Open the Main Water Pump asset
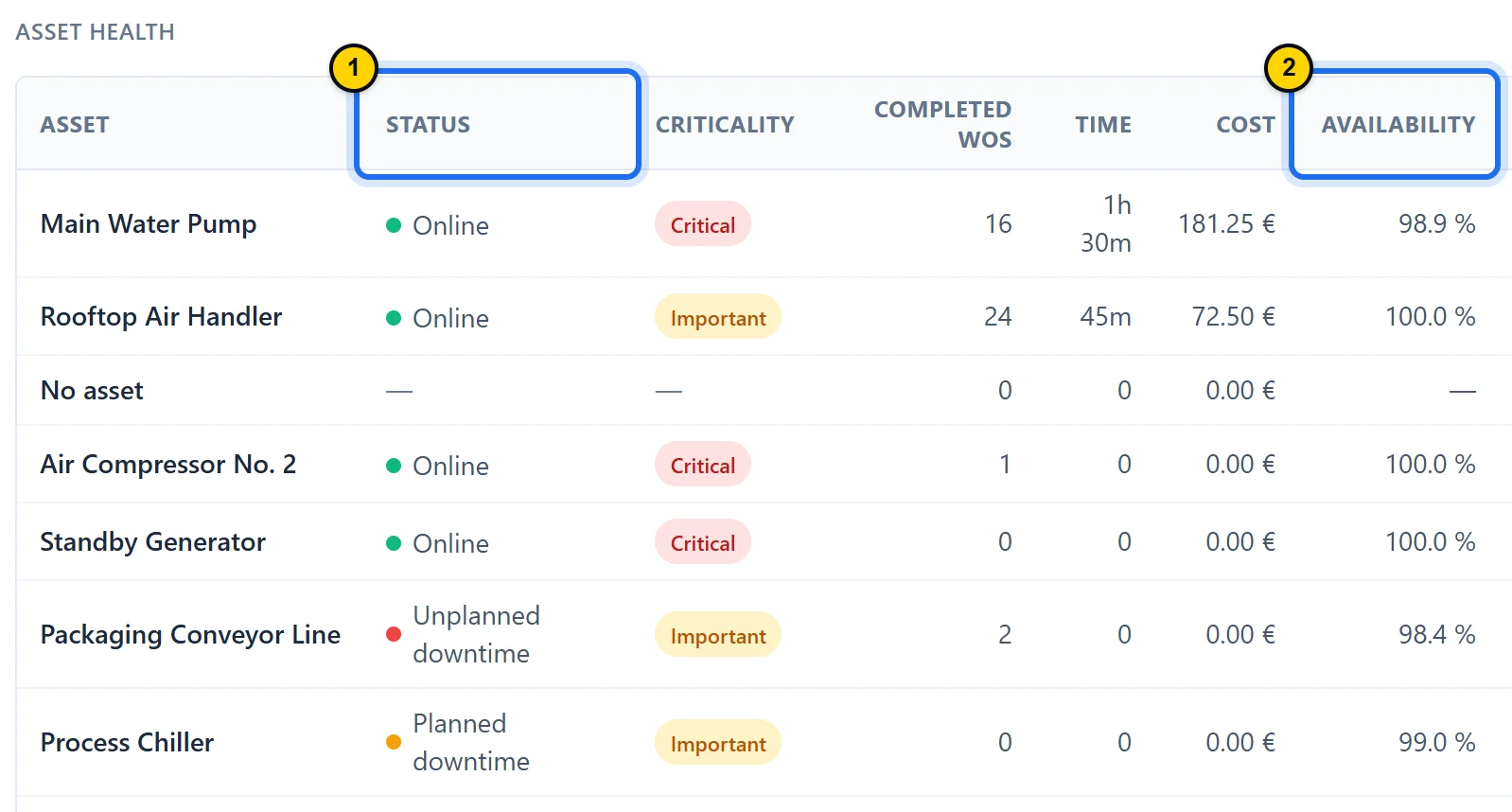 149,224
